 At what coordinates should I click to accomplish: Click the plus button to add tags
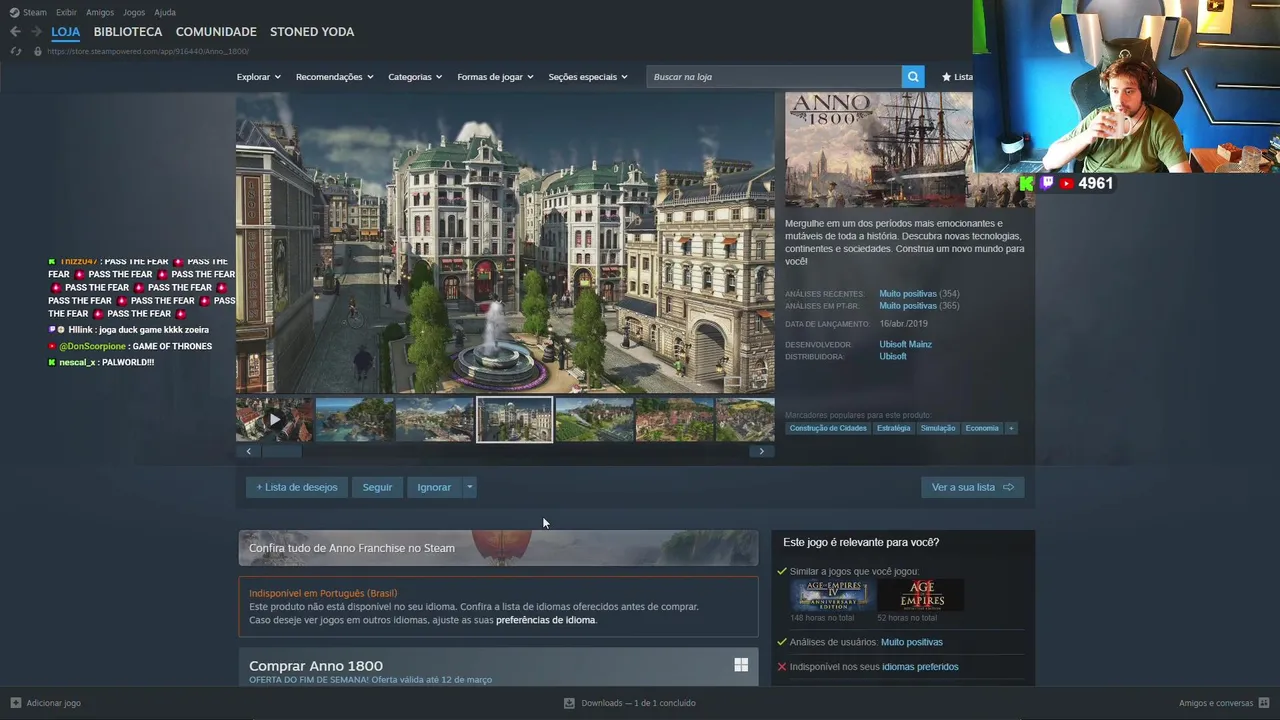[1011, 428]
